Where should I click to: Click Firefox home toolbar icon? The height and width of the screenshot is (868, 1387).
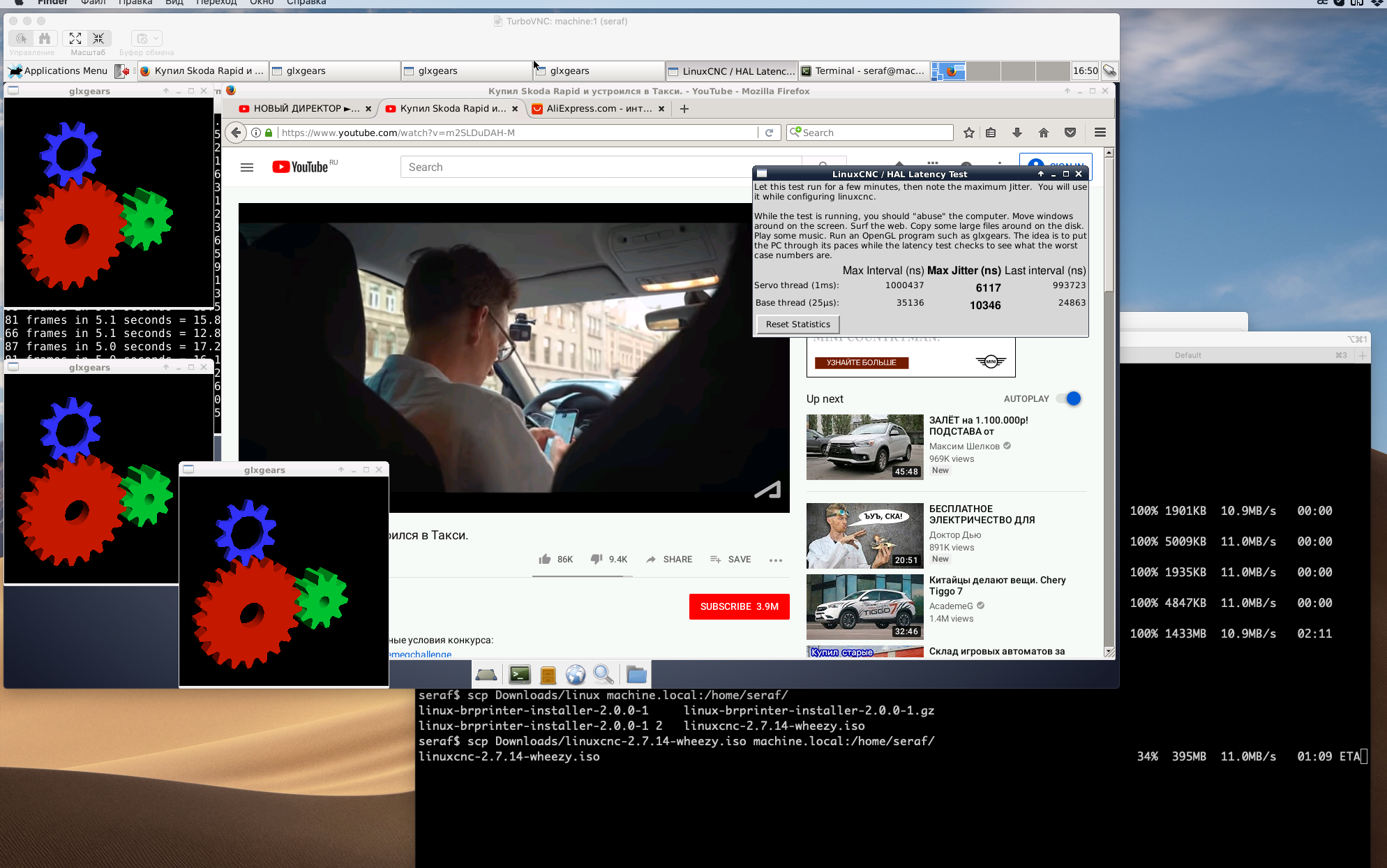(1044, 133)
